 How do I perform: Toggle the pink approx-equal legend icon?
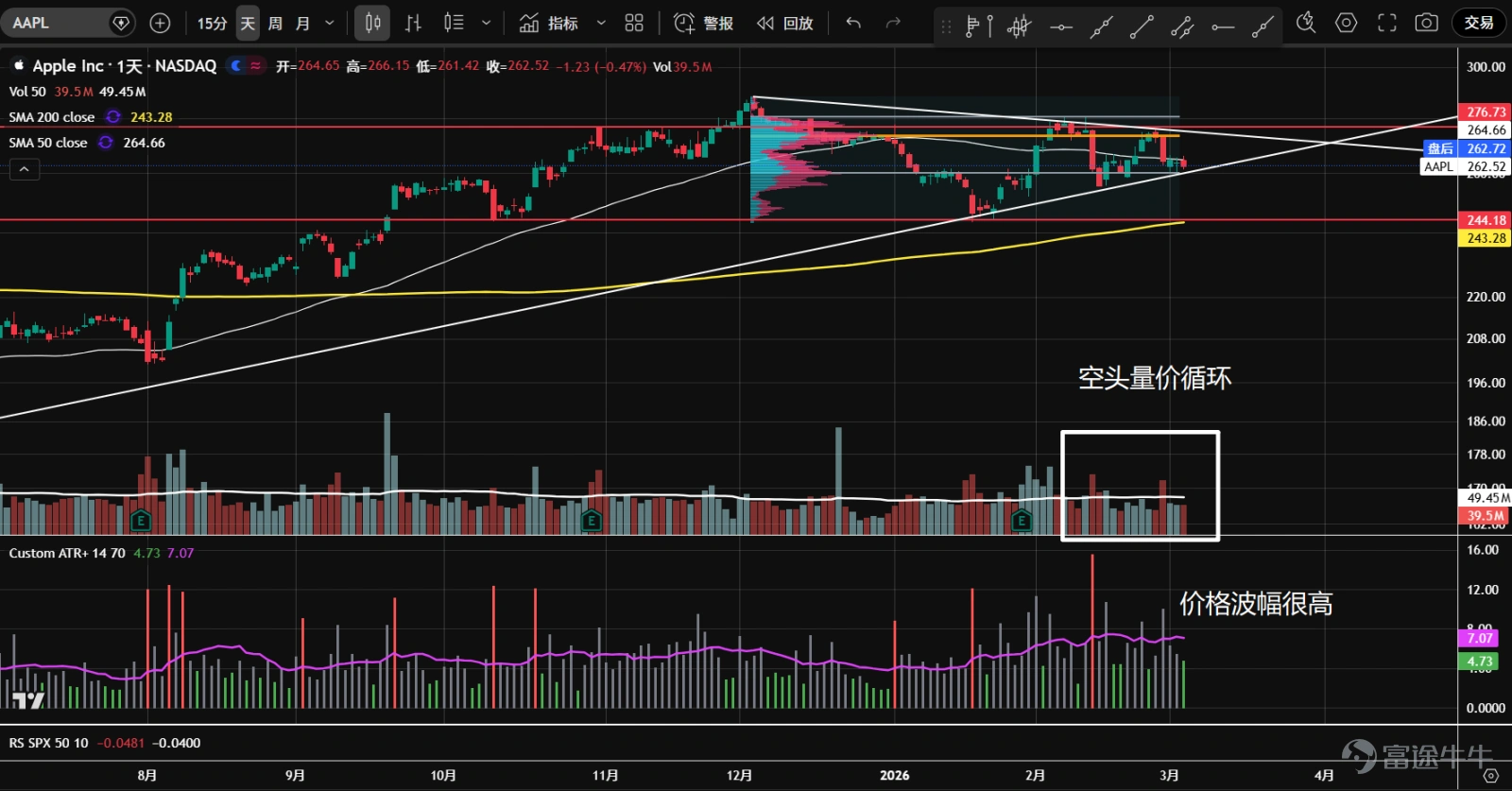(x=255, y=65)
